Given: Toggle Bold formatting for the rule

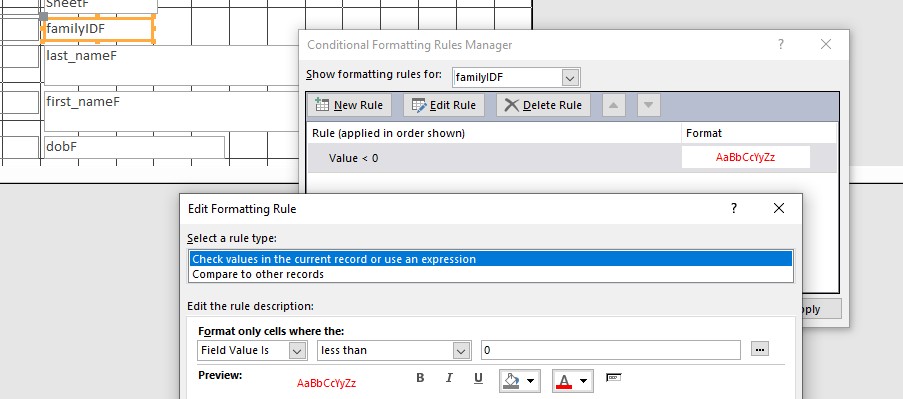Looking at the screenshot, I should [x=420, y=378].
